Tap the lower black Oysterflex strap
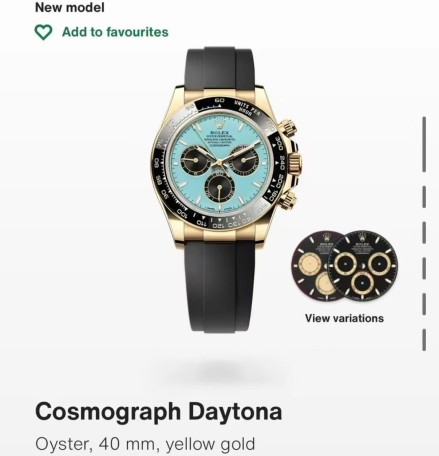 (x=220, y=286)
